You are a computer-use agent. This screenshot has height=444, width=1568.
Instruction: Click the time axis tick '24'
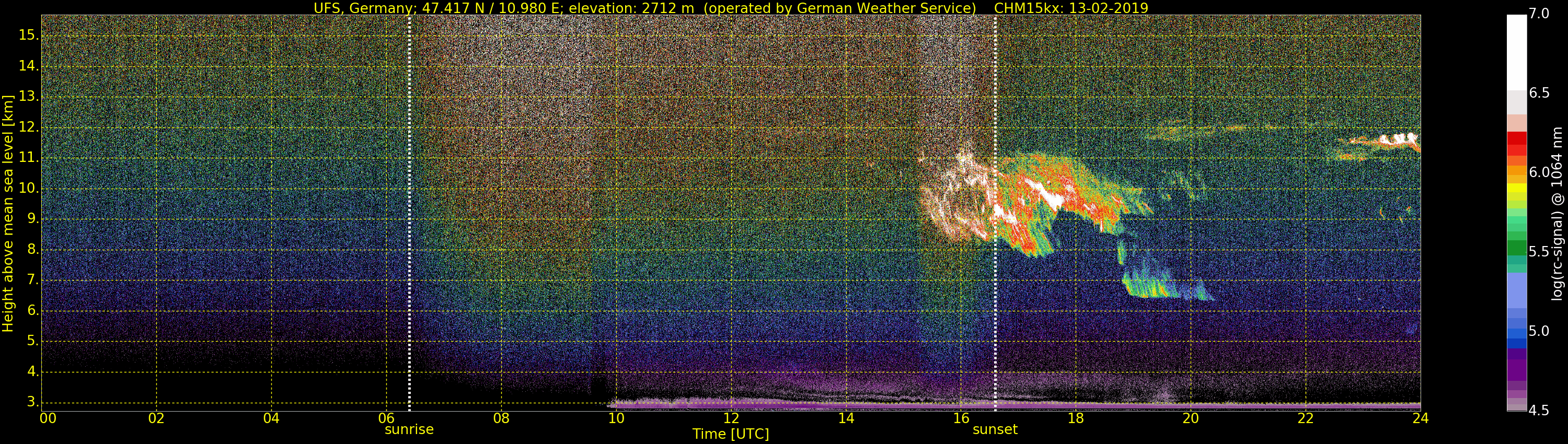(x=1421, y=418)
